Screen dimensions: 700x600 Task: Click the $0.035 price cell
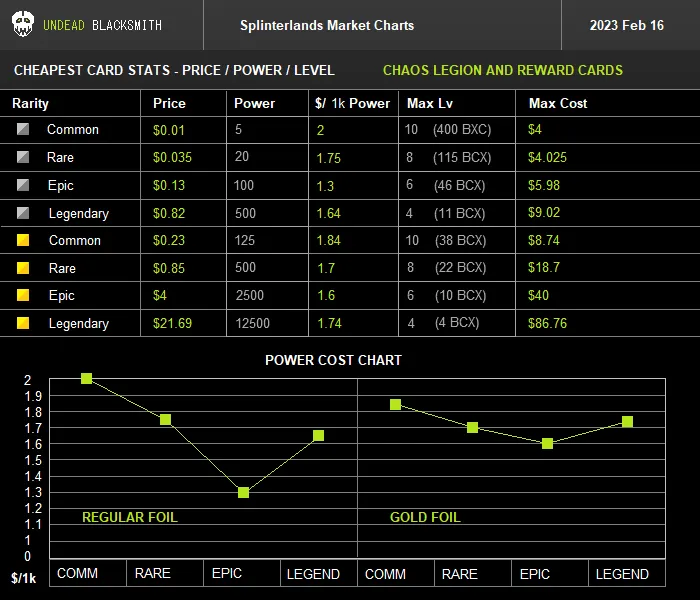[x=172, y=157]
